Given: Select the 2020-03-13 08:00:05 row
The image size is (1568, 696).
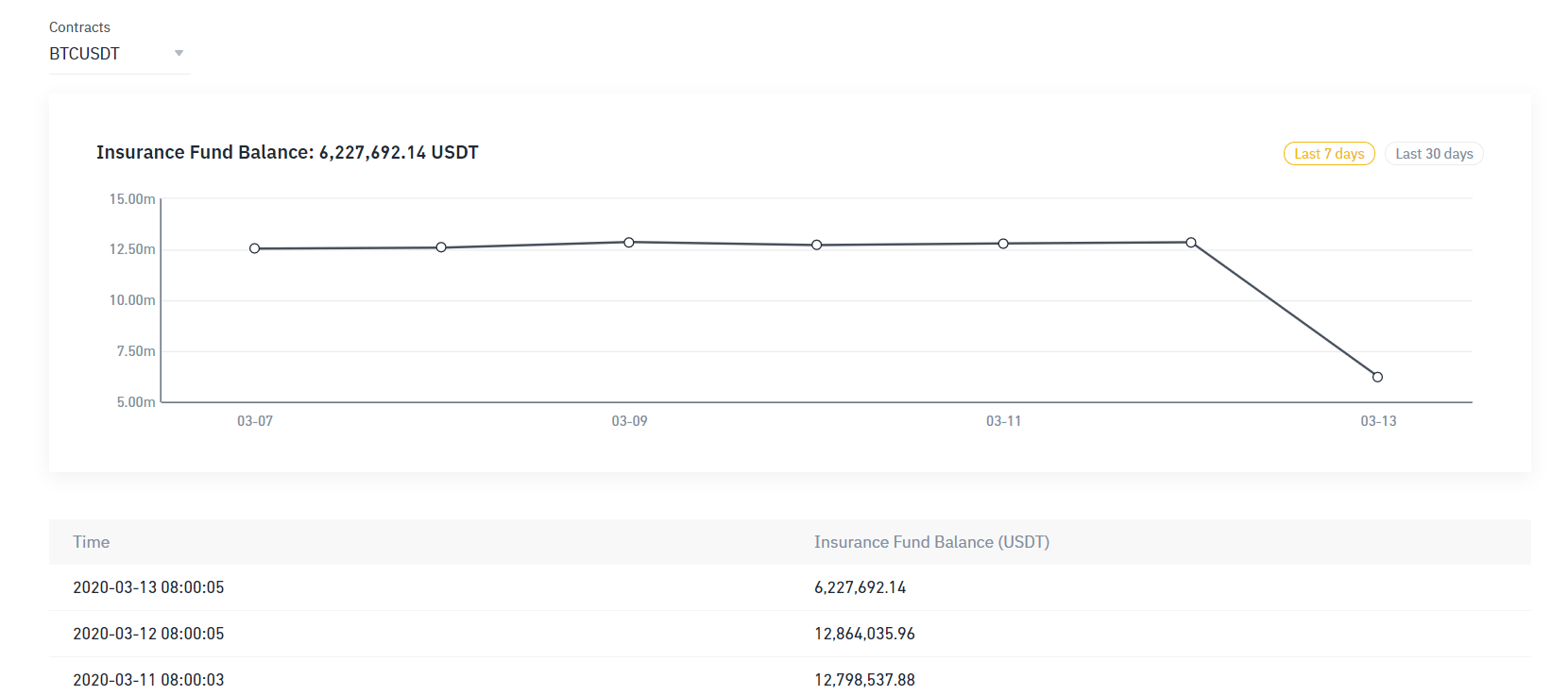Looking at the screenshot, I should (x=148, y=587).
